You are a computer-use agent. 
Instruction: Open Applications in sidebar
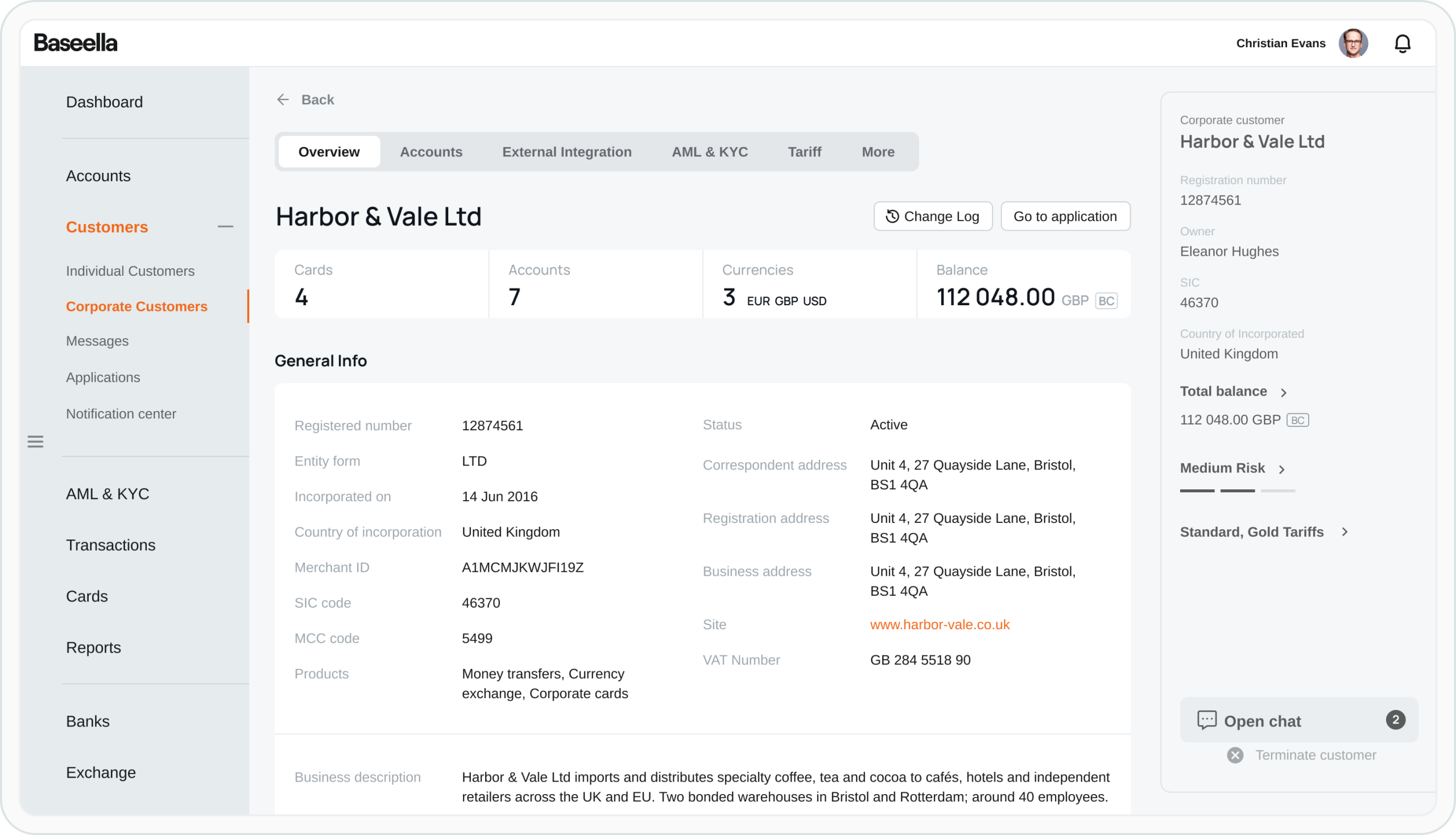coord(103,377)
